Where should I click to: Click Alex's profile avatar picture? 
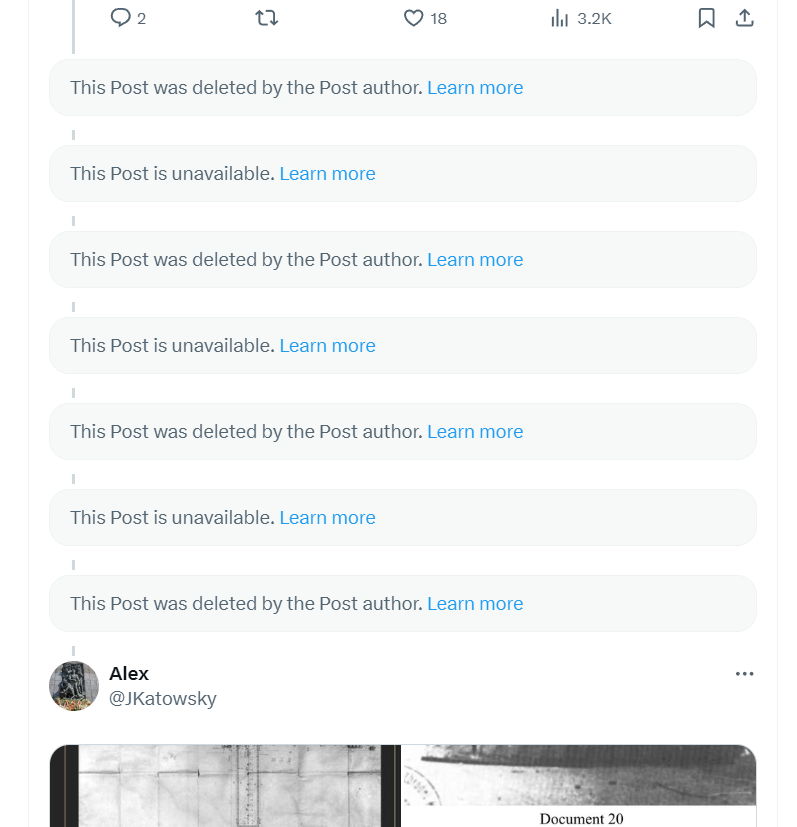74,686
